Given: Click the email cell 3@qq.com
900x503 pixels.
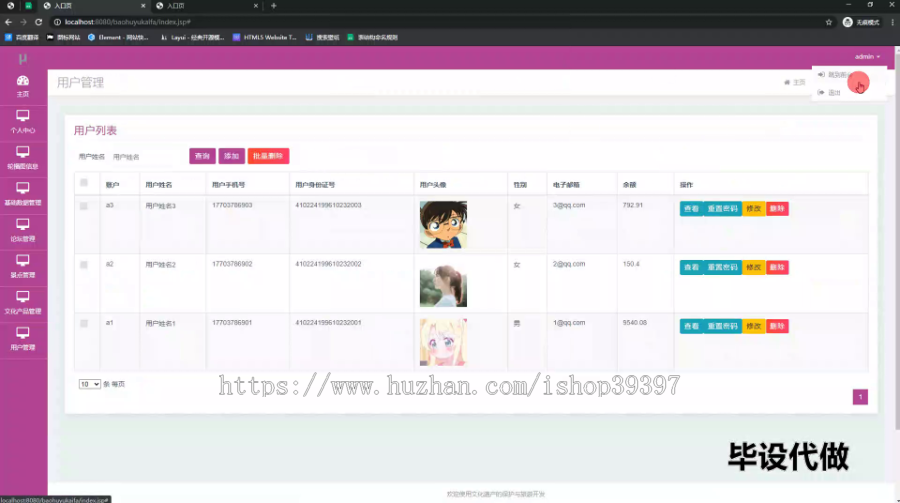Looking at the screenshot, I should point(569,205).
